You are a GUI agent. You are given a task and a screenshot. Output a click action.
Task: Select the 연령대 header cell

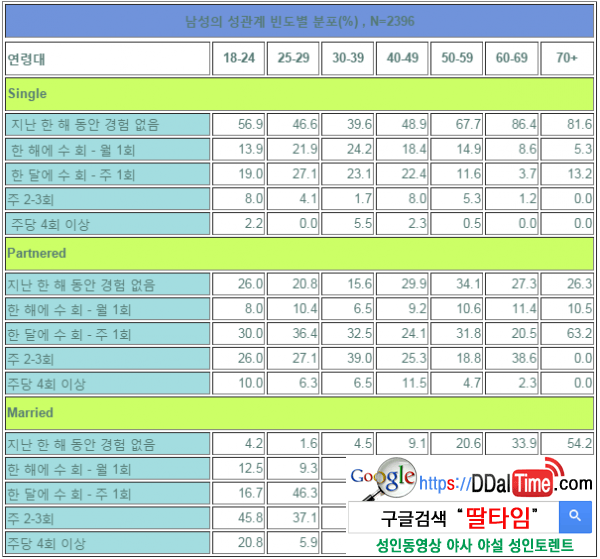click(x=108, y=59)
